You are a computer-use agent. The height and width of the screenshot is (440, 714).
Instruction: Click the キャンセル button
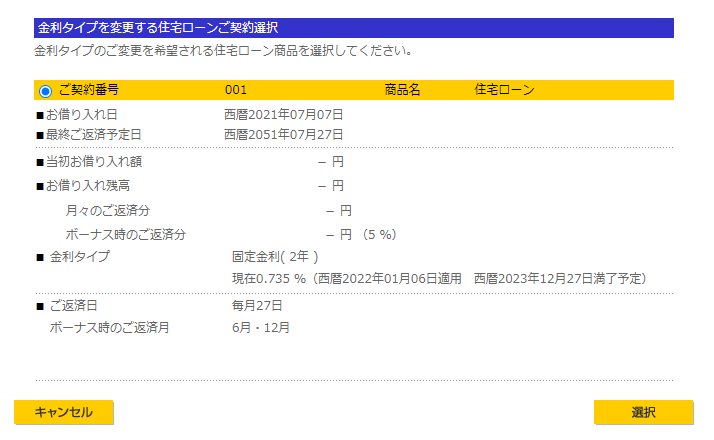coord(64,412)
